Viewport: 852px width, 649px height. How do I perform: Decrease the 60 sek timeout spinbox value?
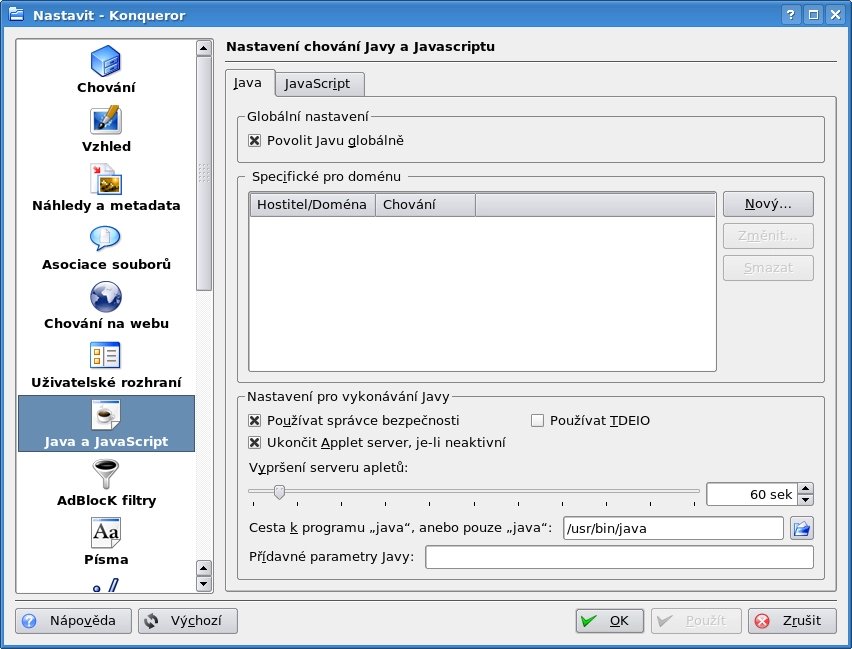click(806, 500)
